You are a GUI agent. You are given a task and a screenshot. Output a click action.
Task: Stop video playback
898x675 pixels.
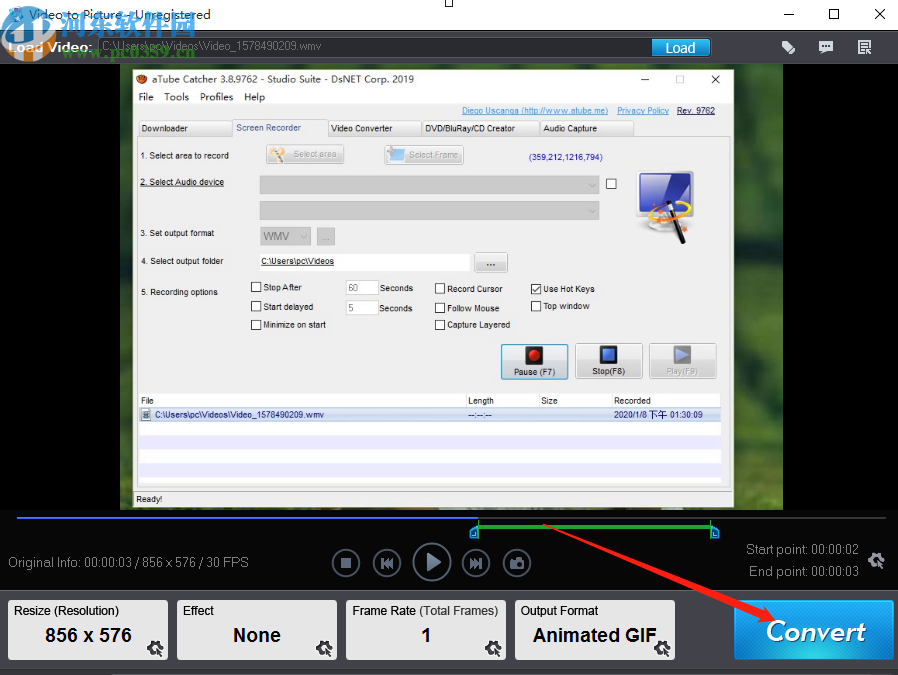[346, 563]
